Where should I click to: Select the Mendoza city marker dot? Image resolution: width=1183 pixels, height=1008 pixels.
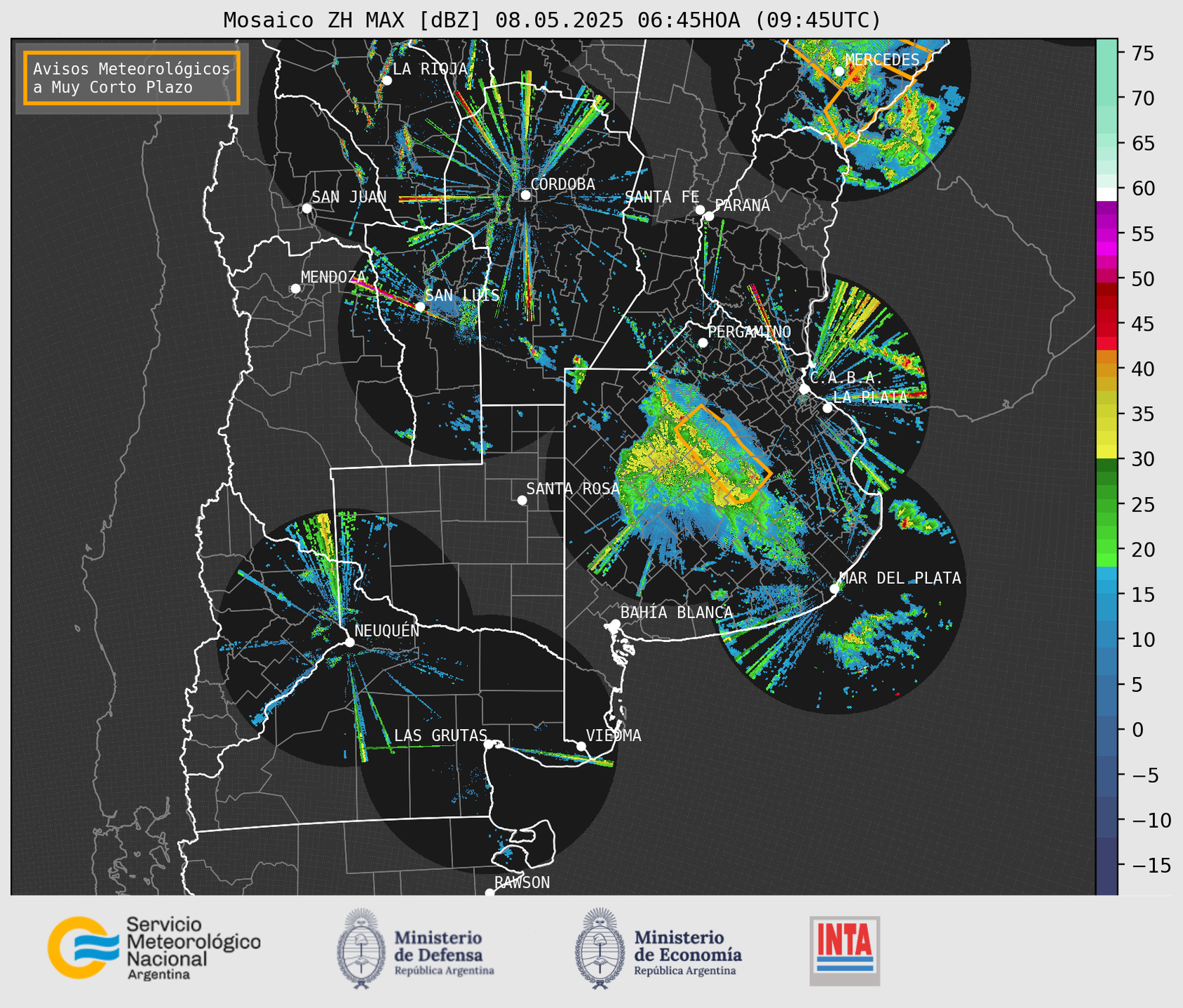click(x=295, y=289)
